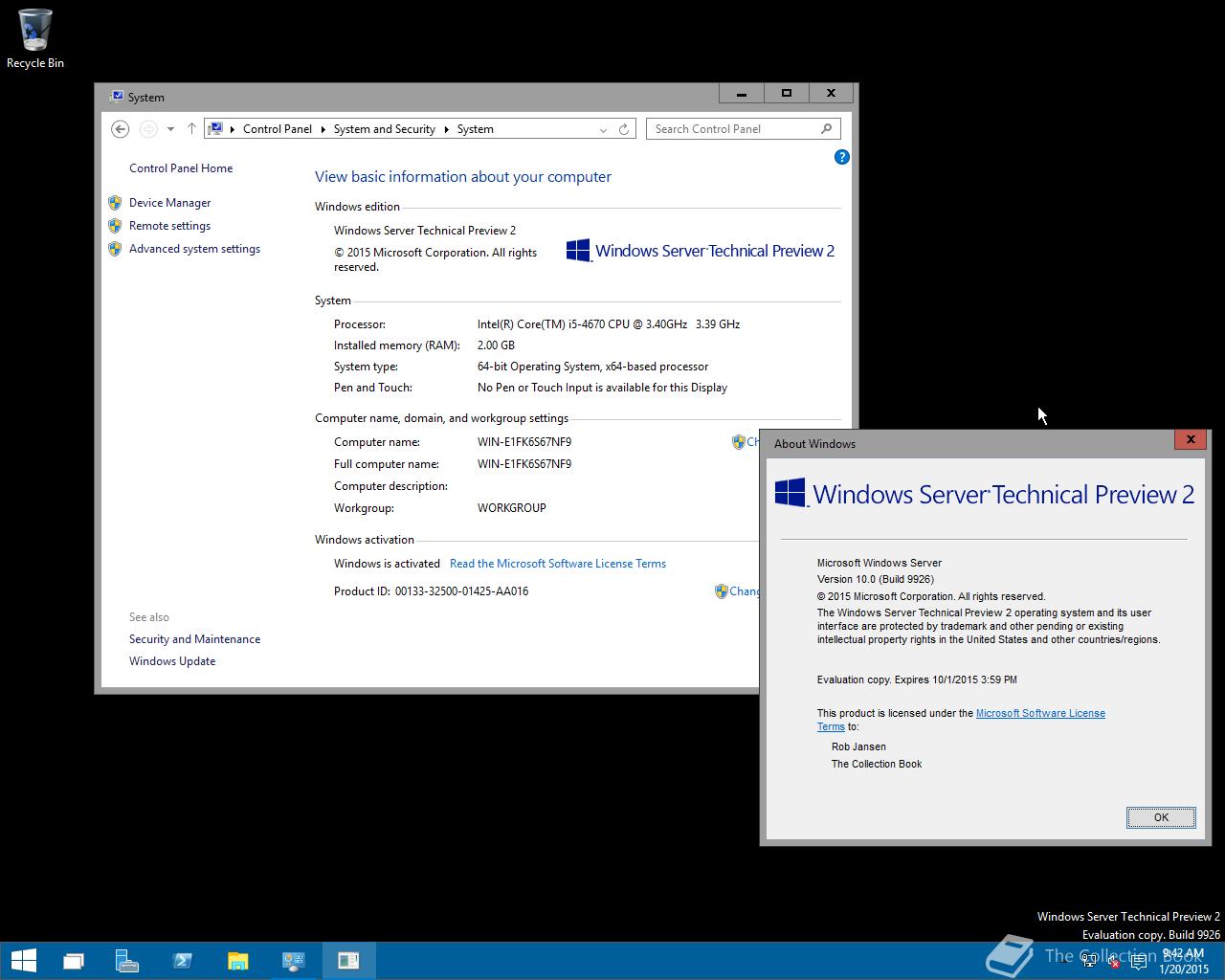Open recent locations dropdown arrow
Screen dimensions: 1225x980
[170, 129]
